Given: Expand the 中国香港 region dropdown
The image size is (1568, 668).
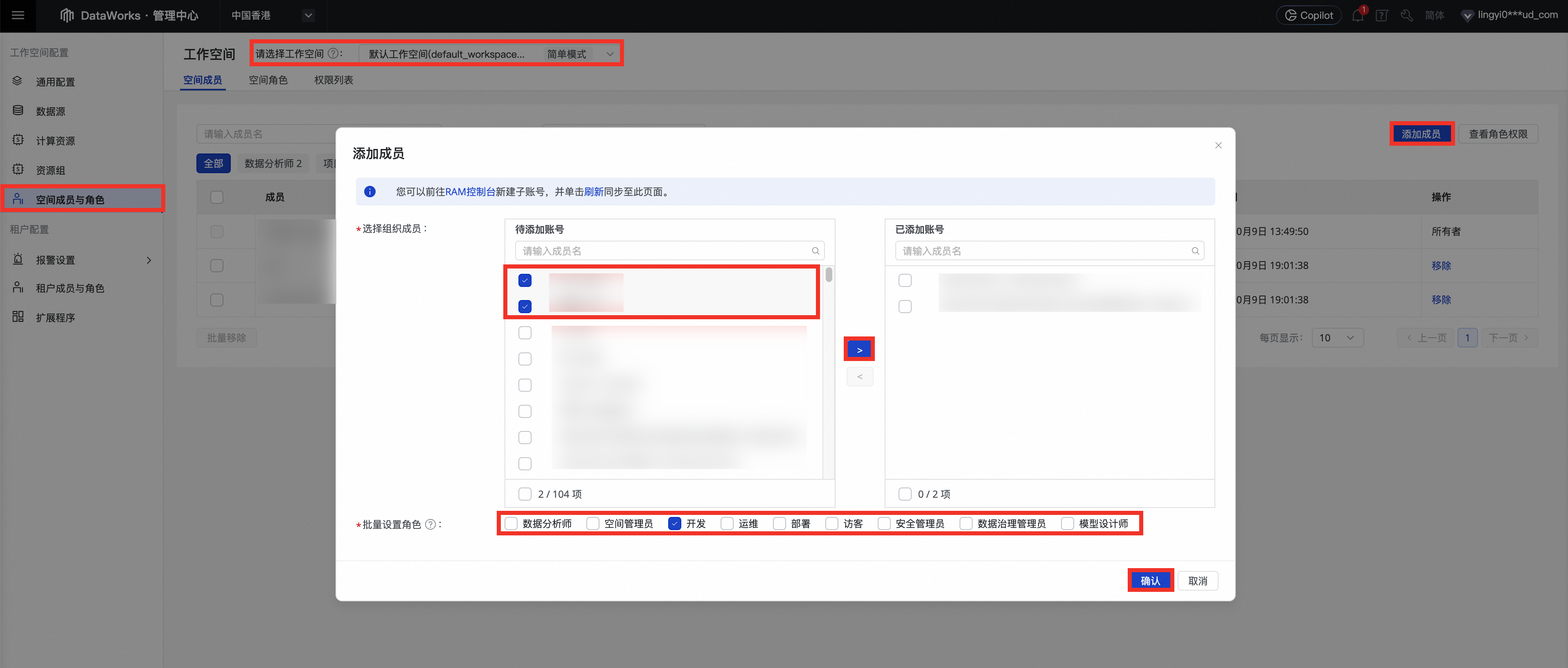Looking at the screenshot, I should 308,15.
